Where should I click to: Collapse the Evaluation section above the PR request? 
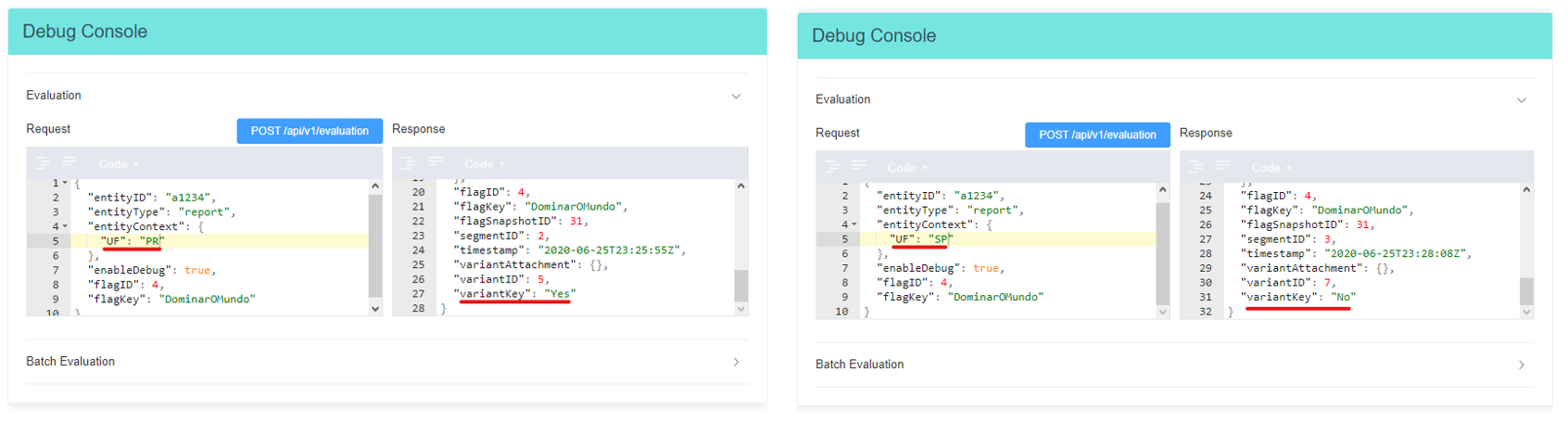tap(736, 96)
